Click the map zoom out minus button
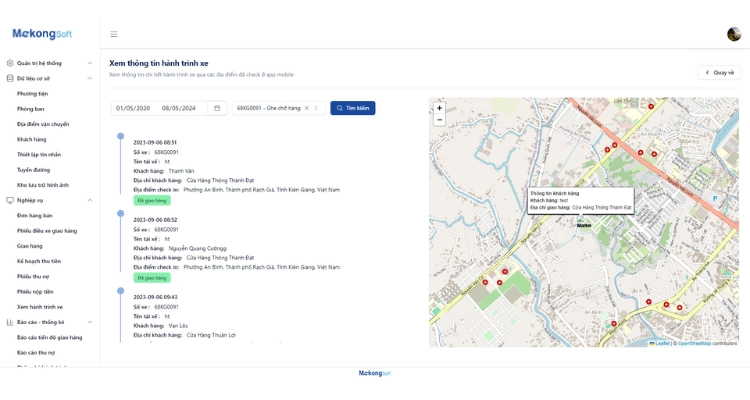The height and width of the screenshot is (400, 750). point(439,120)
